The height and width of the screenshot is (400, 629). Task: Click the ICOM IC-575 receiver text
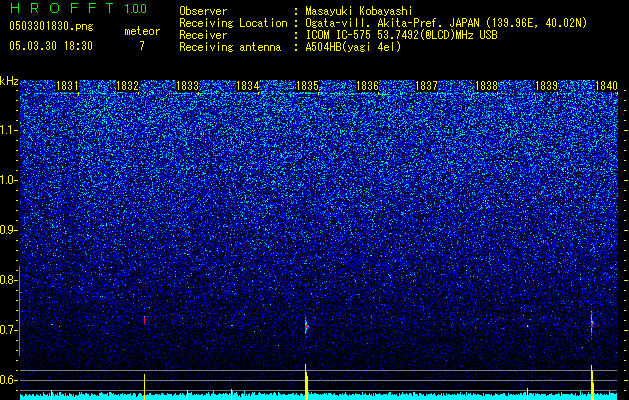point(401,35)
